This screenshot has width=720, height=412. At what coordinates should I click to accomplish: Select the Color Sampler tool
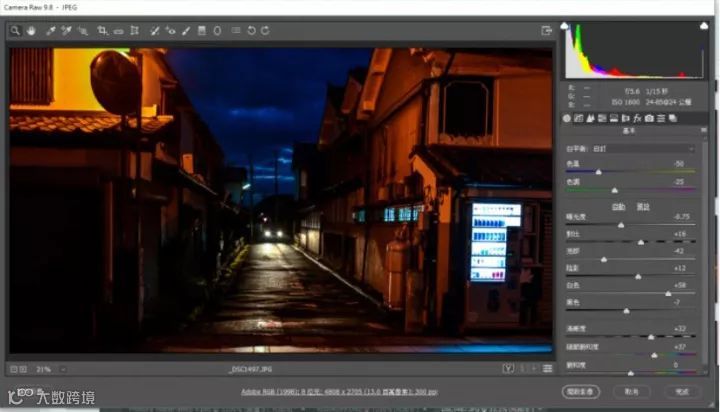[67, 31]
